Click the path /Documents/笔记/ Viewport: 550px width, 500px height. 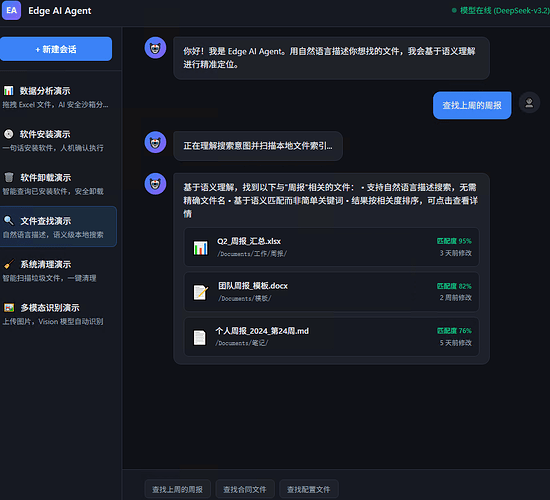pos(242,343)
